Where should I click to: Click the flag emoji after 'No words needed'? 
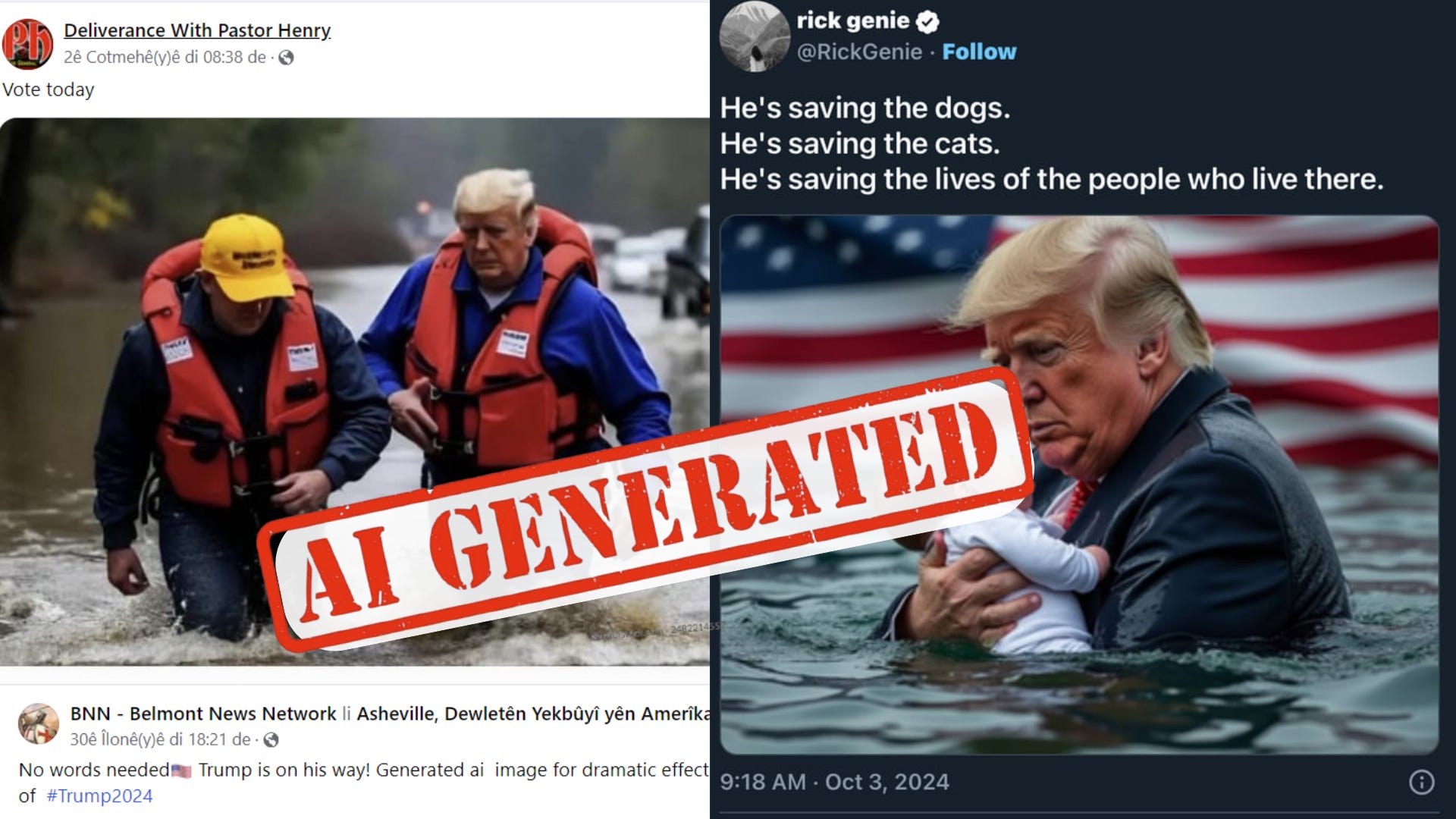pyautogui.click(x=181, y=771)
